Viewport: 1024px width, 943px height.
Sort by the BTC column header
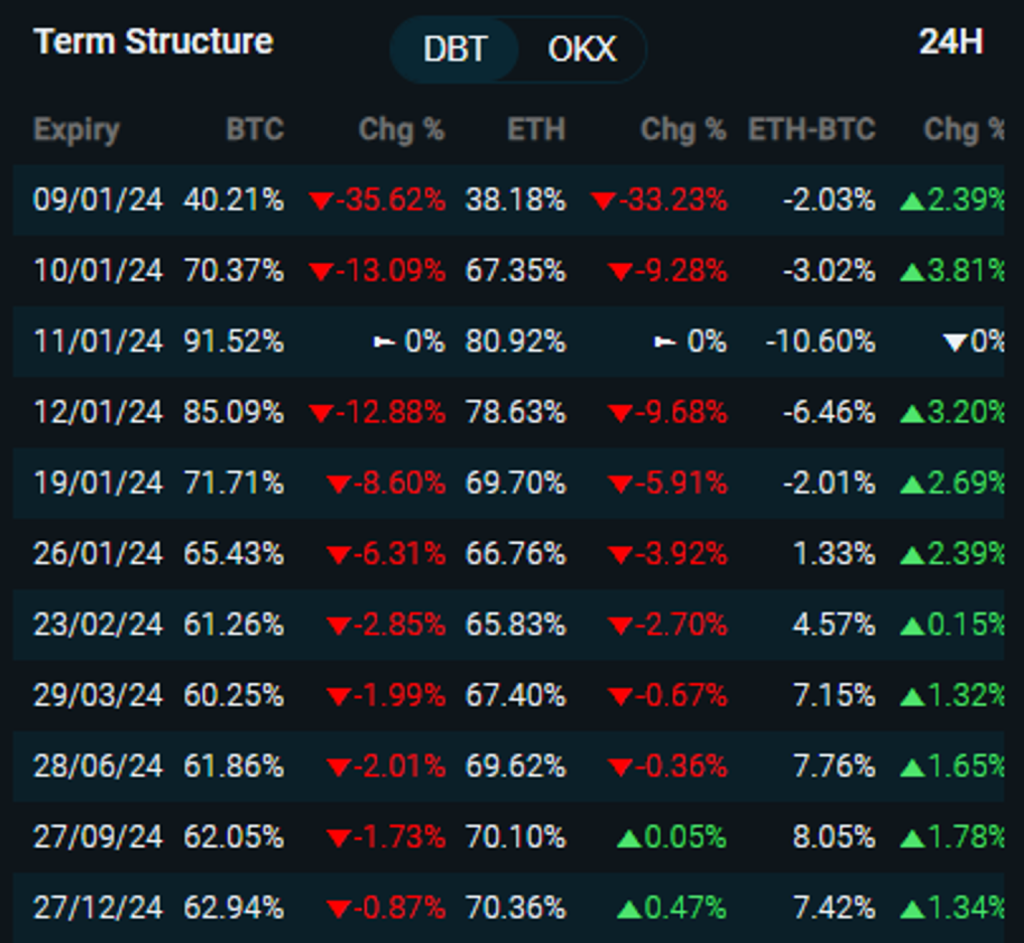point(254,129)
